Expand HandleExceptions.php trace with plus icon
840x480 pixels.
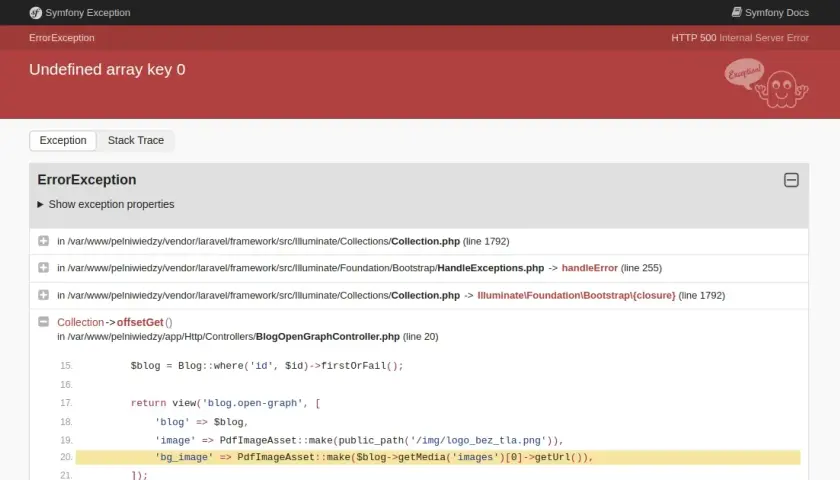(x=43, y=267)
